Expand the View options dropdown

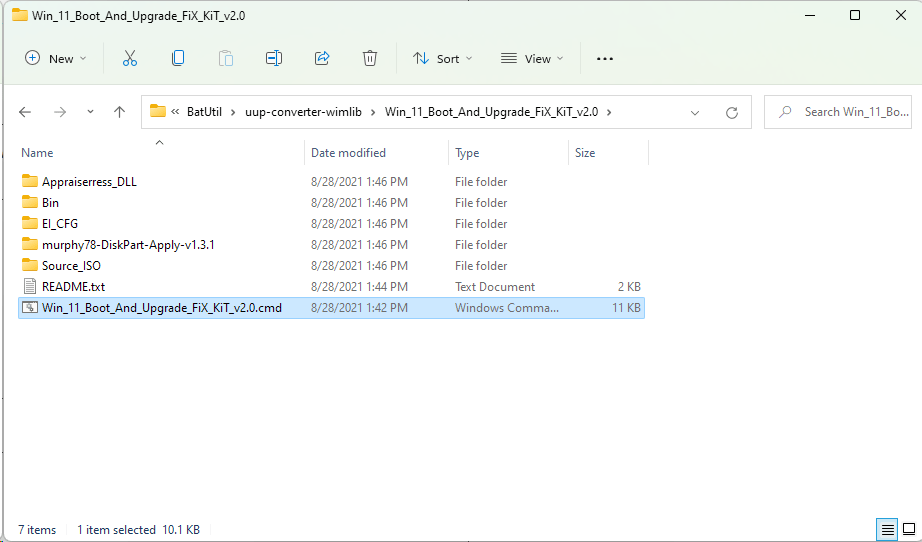532,59
